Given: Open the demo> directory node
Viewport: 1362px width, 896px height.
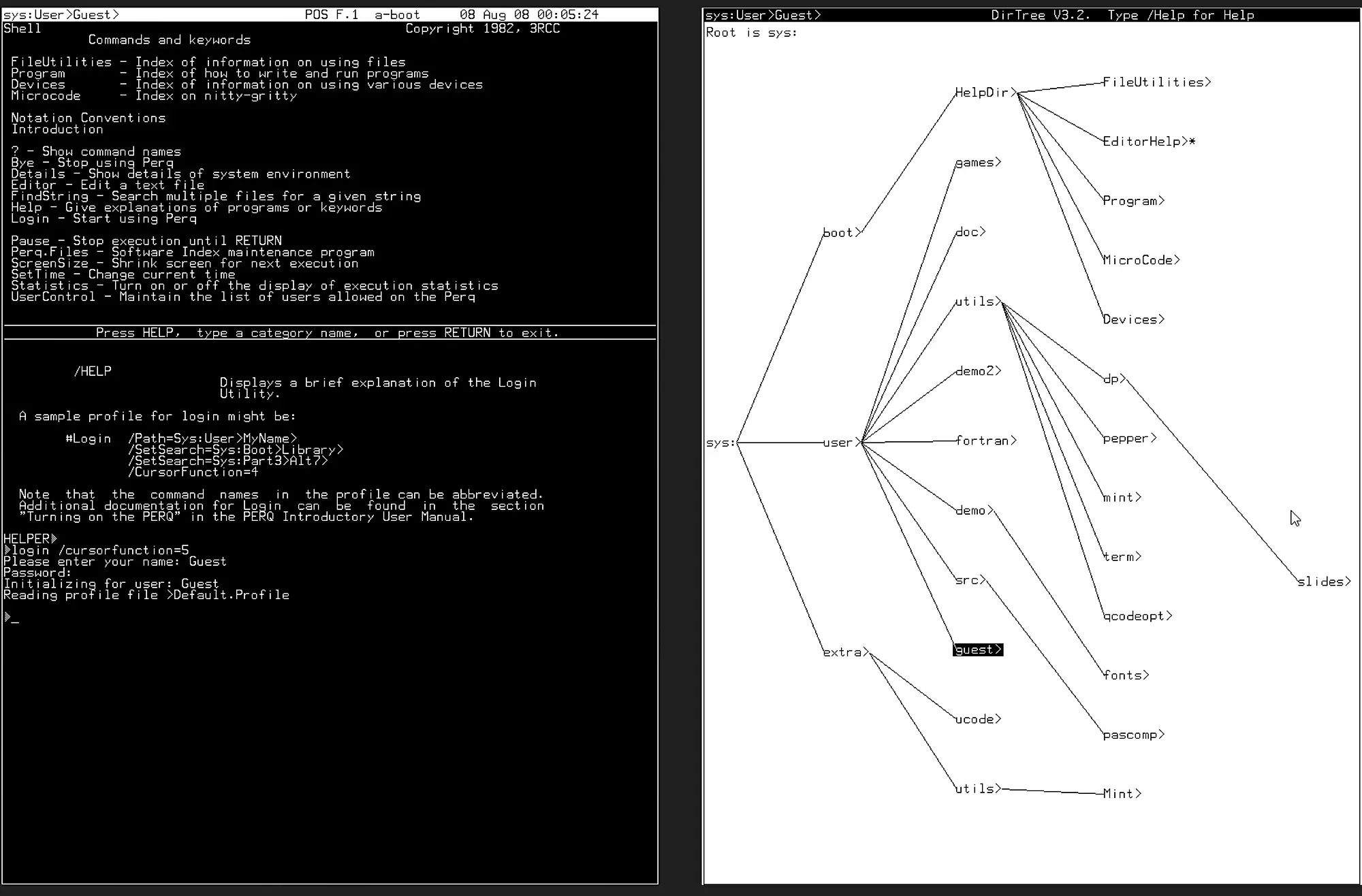Looking at the screenshot, I should (x=975, y=510).
